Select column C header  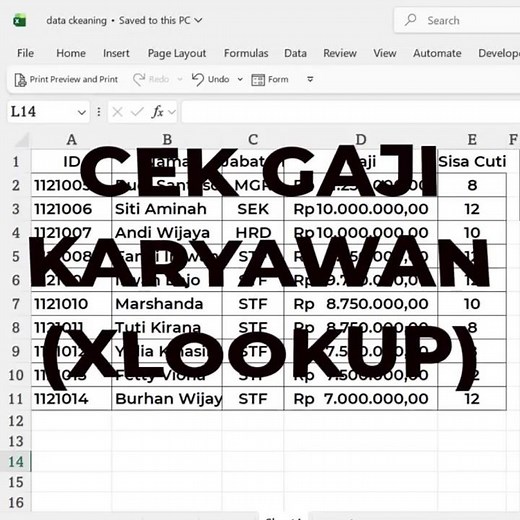pos(253,140)
